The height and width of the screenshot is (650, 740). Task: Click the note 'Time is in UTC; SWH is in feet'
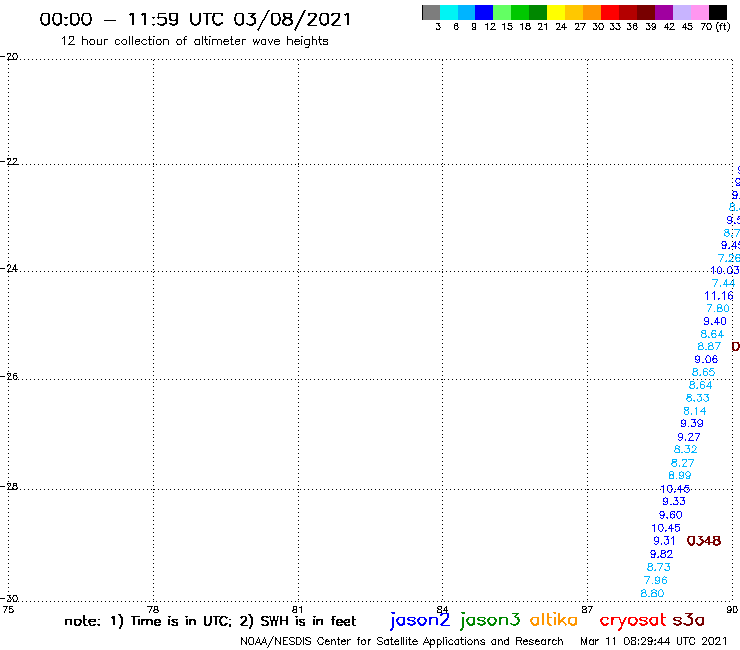(x=210, y=621)
